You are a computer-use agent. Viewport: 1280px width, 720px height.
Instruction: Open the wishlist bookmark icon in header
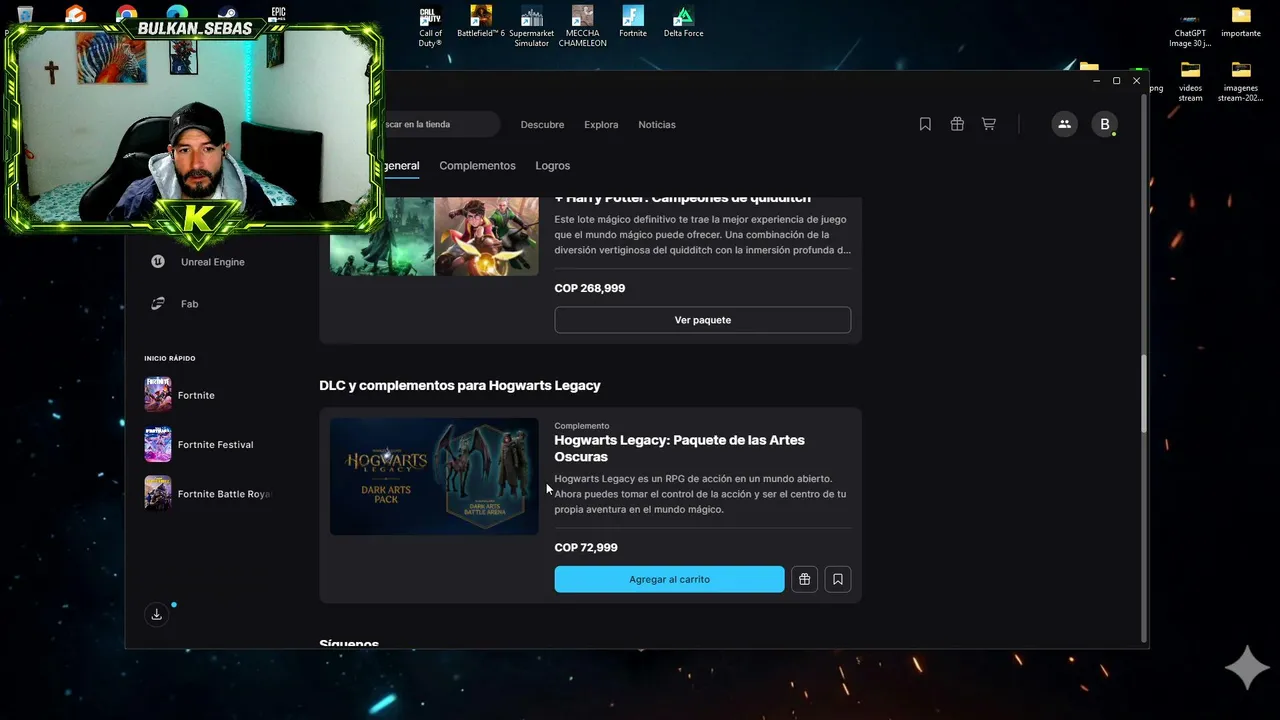pyautogui.click(x=925, y=124)
